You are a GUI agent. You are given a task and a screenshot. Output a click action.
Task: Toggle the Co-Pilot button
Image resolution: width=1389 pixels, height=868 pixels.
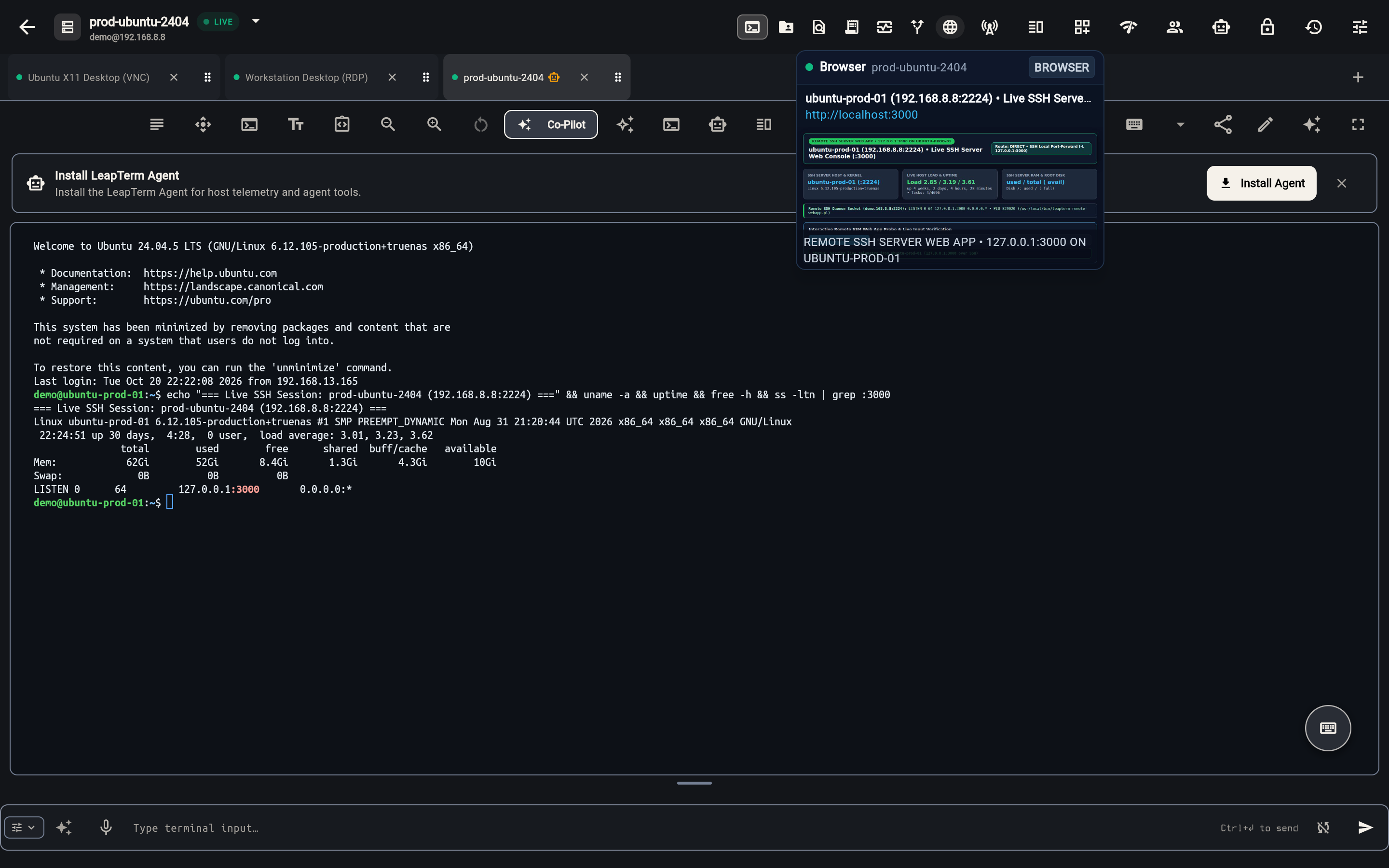tap(551, 124)
